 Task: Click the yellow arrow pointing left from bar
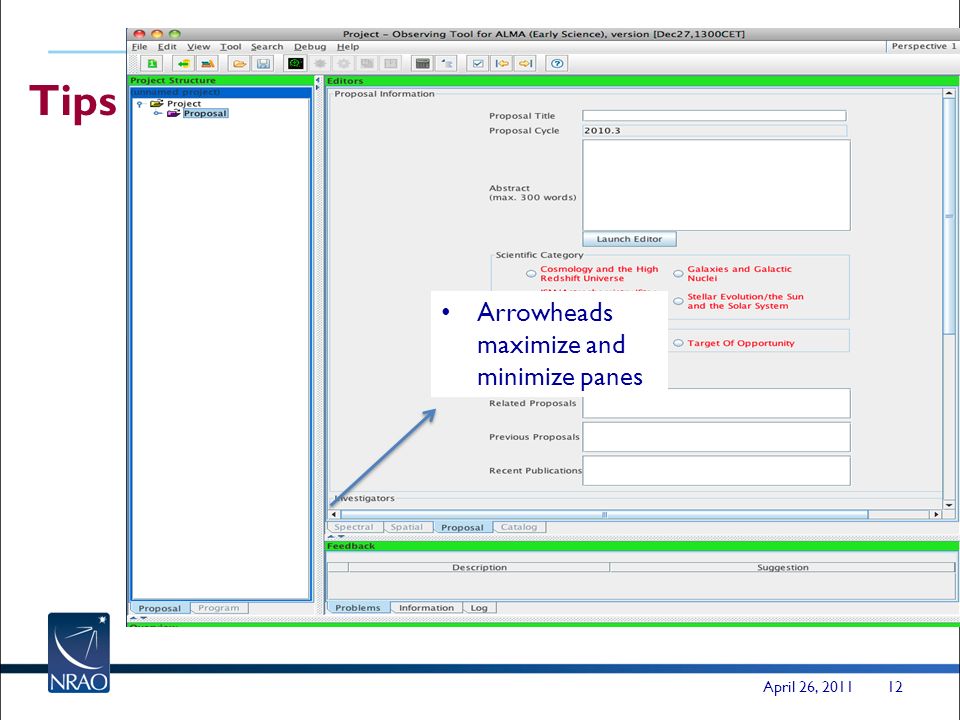tap(502, 64)
